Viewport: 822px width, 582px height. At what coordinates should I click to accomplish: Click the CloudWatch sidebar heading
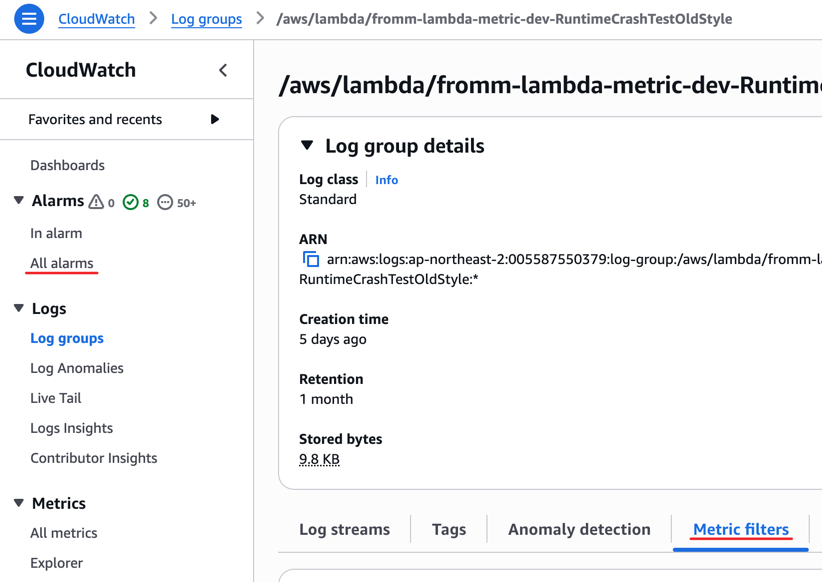click(81, 70)
